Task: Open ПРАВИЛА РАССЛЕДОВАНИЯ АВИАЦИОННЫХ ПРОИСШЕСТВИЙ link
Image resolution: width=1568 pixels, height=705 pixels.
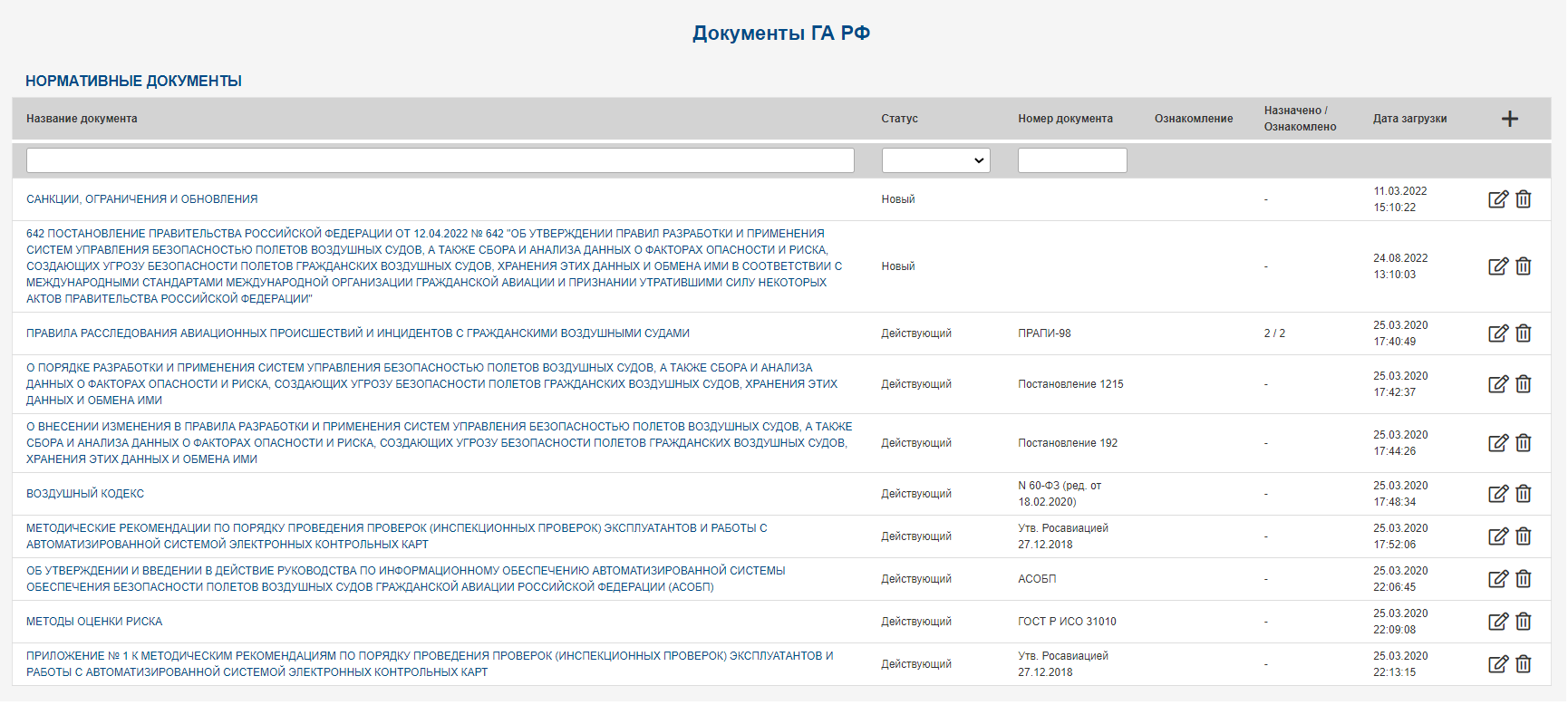Action: click(x=358, y=333)
